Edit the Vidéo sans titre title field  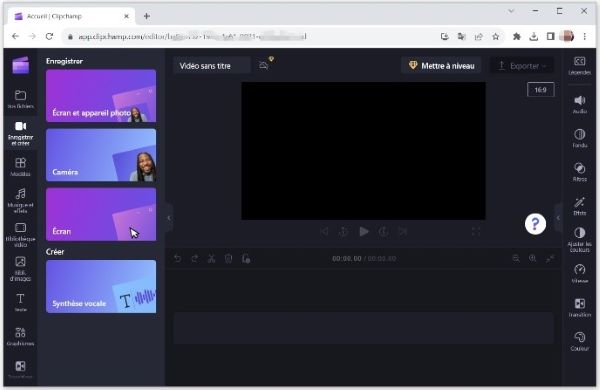pos(212,66)
